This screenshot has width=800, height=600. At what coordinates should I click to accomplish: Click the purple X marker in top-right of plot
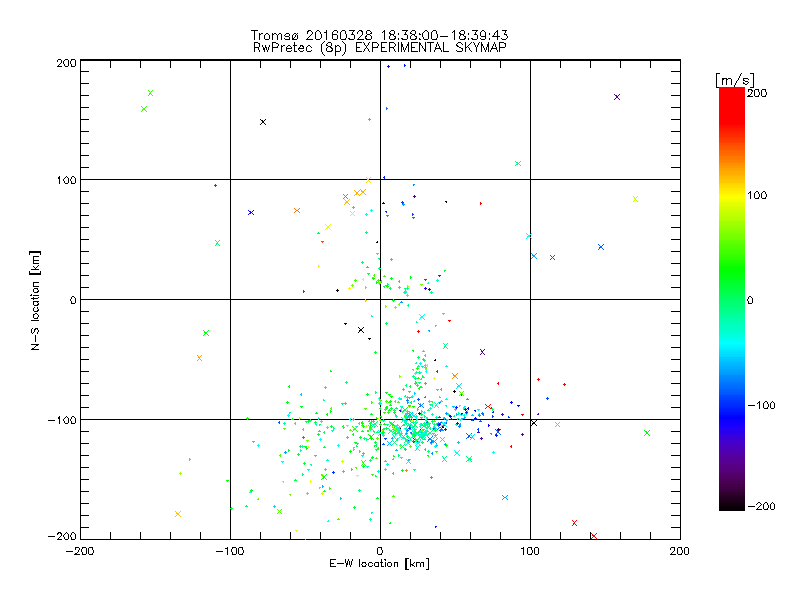(617, 97)
